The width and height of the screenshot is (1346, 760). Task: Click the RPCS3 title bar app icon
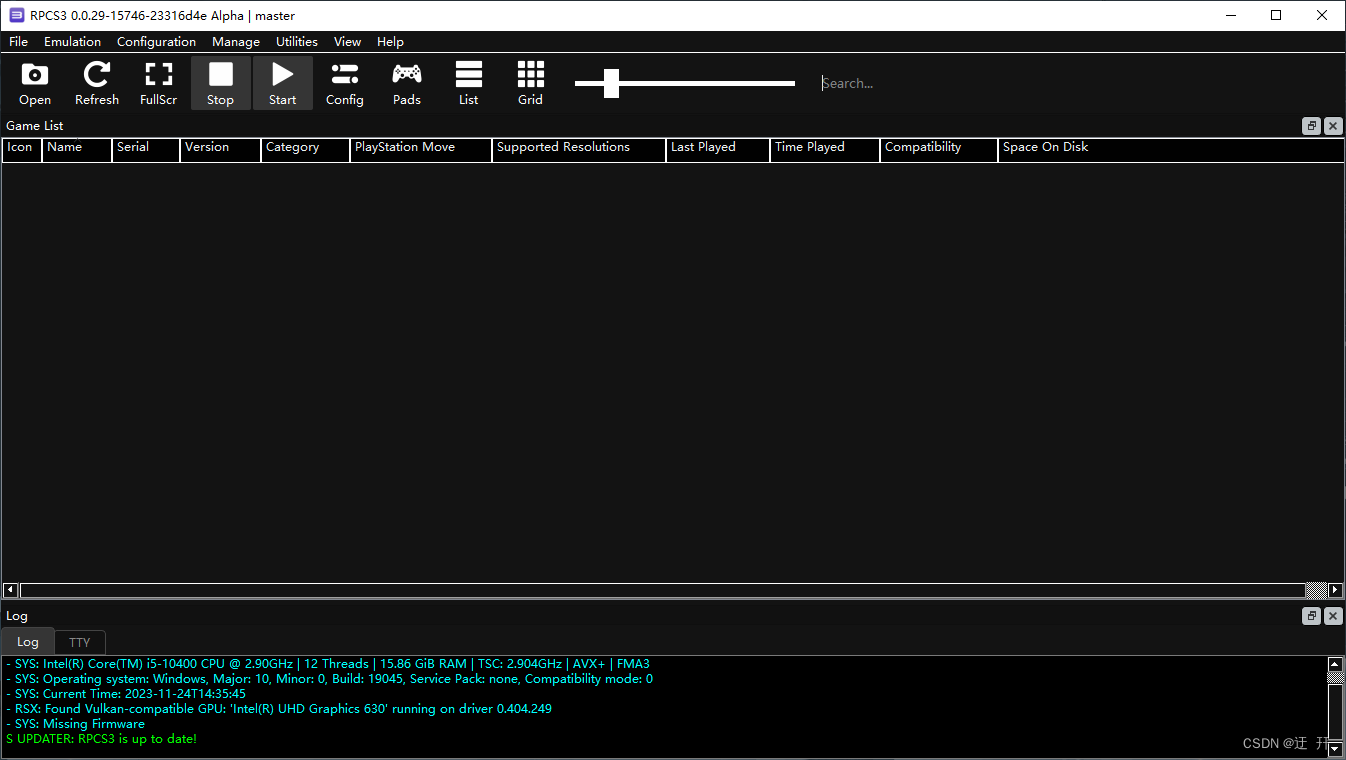(x=16, y=15)
